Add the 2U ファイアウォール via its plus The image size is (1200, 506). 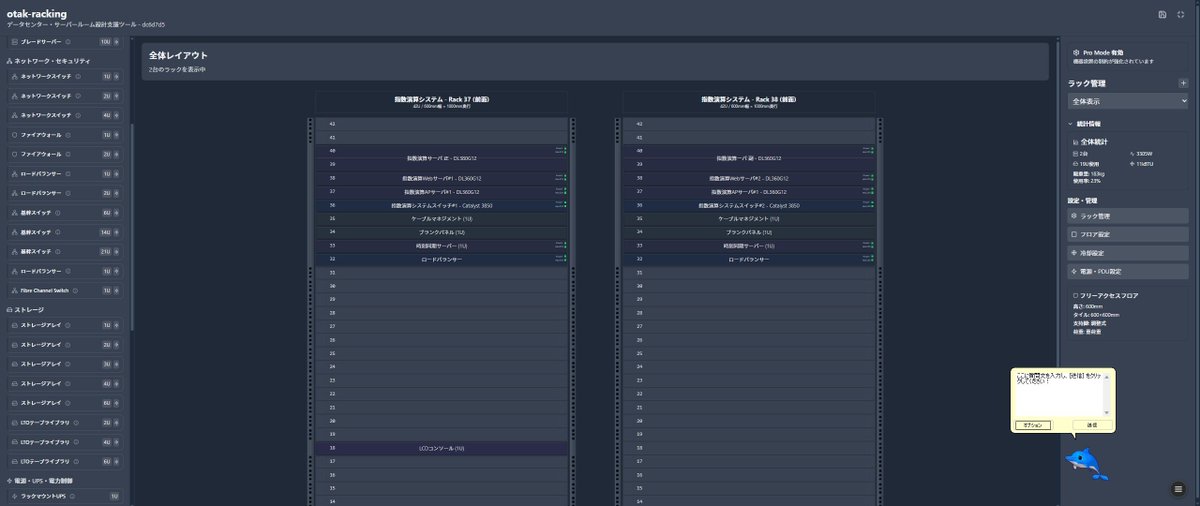[x=117, y=154]
